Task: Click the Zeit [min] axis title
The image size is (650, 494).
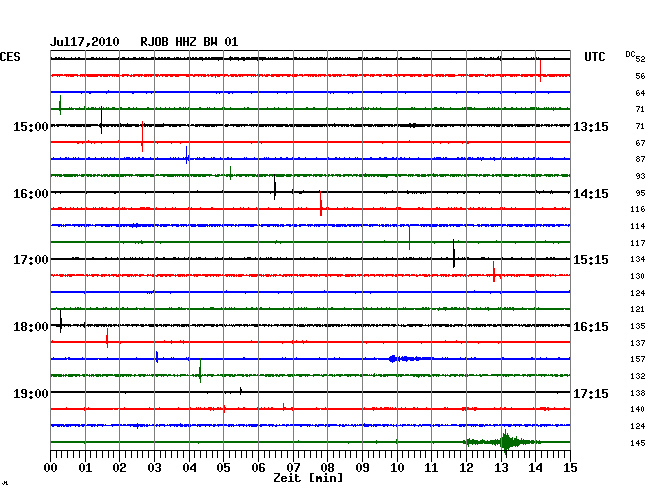Action: [308, 478]
